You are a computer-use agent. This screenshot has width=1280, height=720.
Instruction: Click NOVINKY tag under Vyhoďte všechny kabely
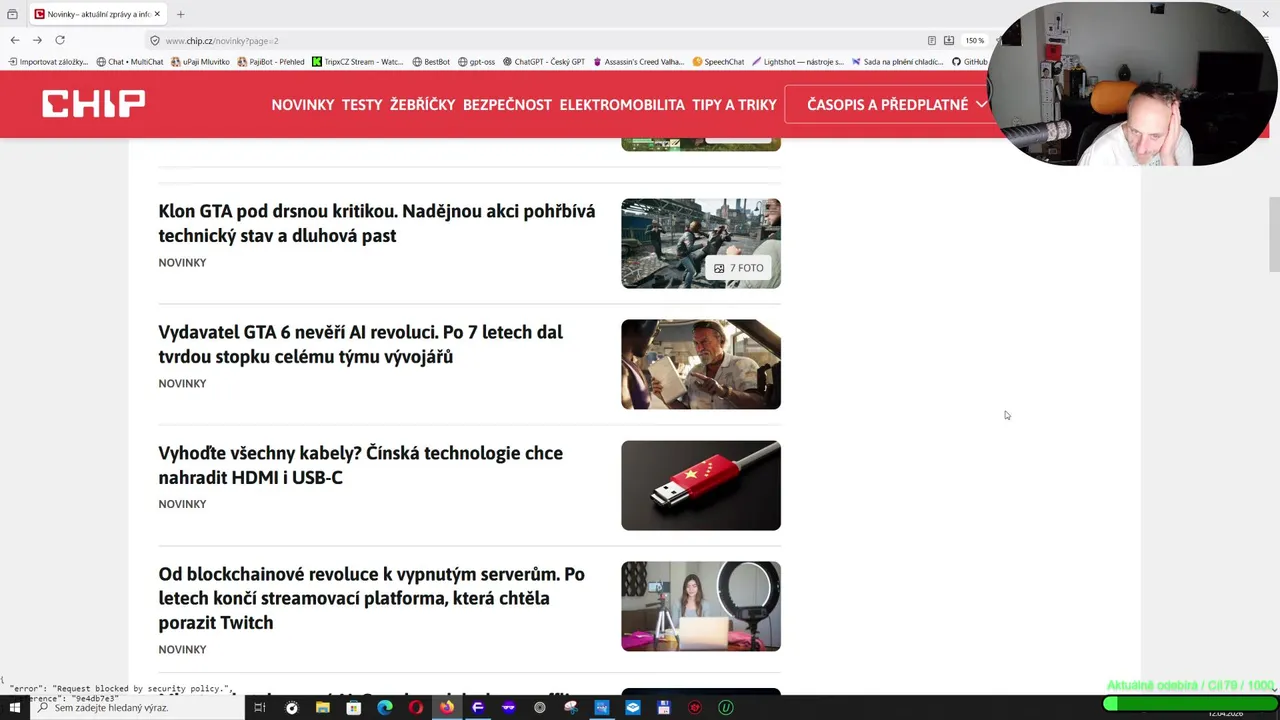(x=182, y=504)
